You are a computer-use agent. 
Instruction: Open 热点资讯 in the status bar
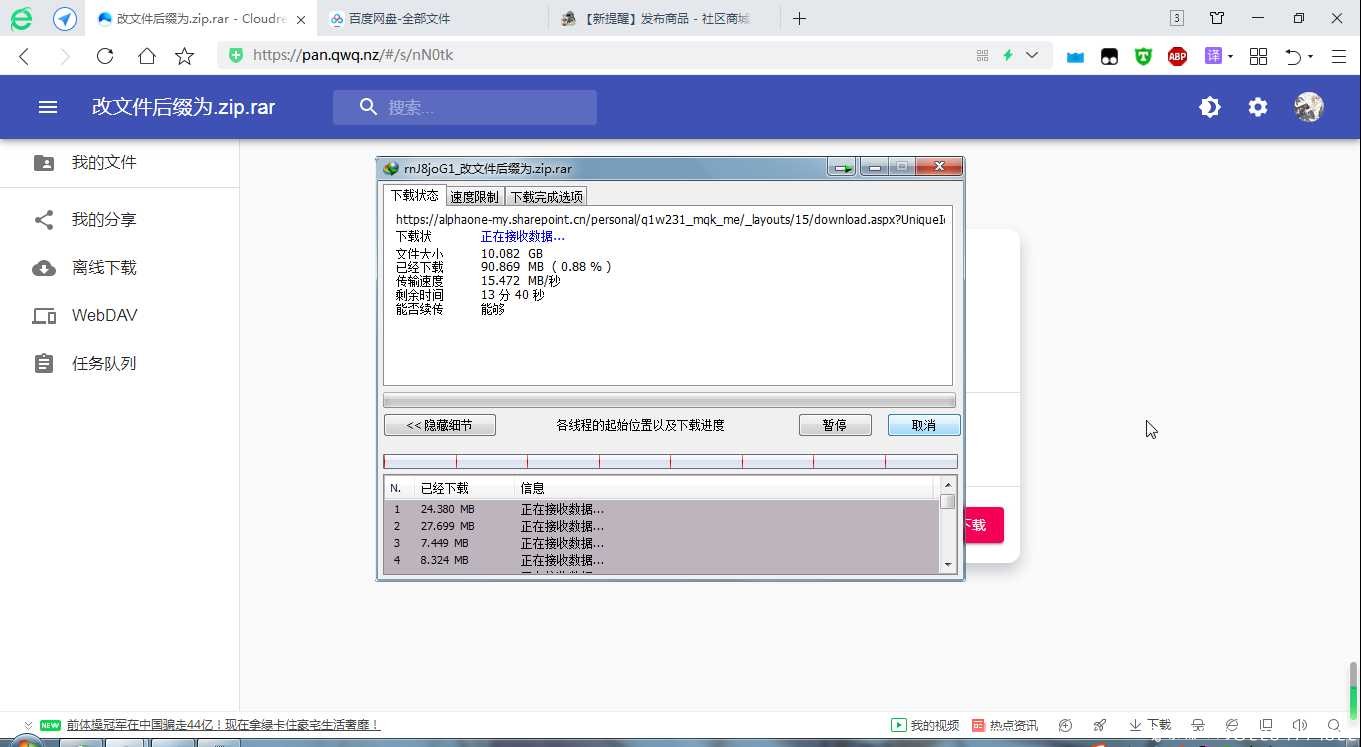point(1005,725)
